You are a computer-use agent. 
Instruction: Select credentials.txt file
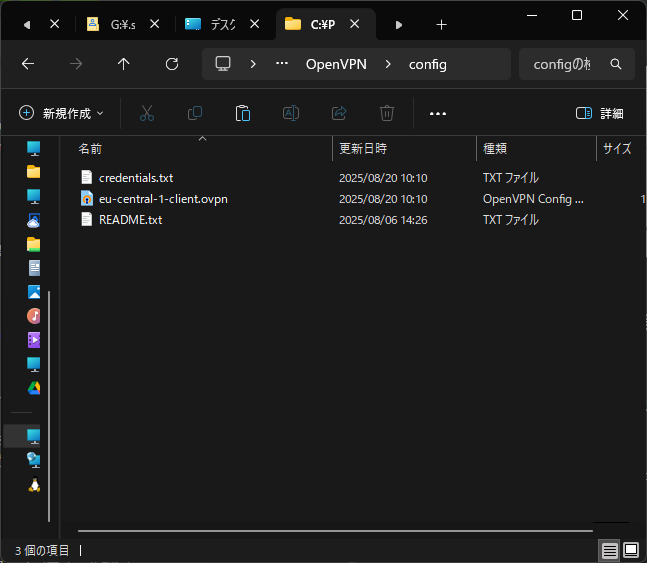point(136,178)
